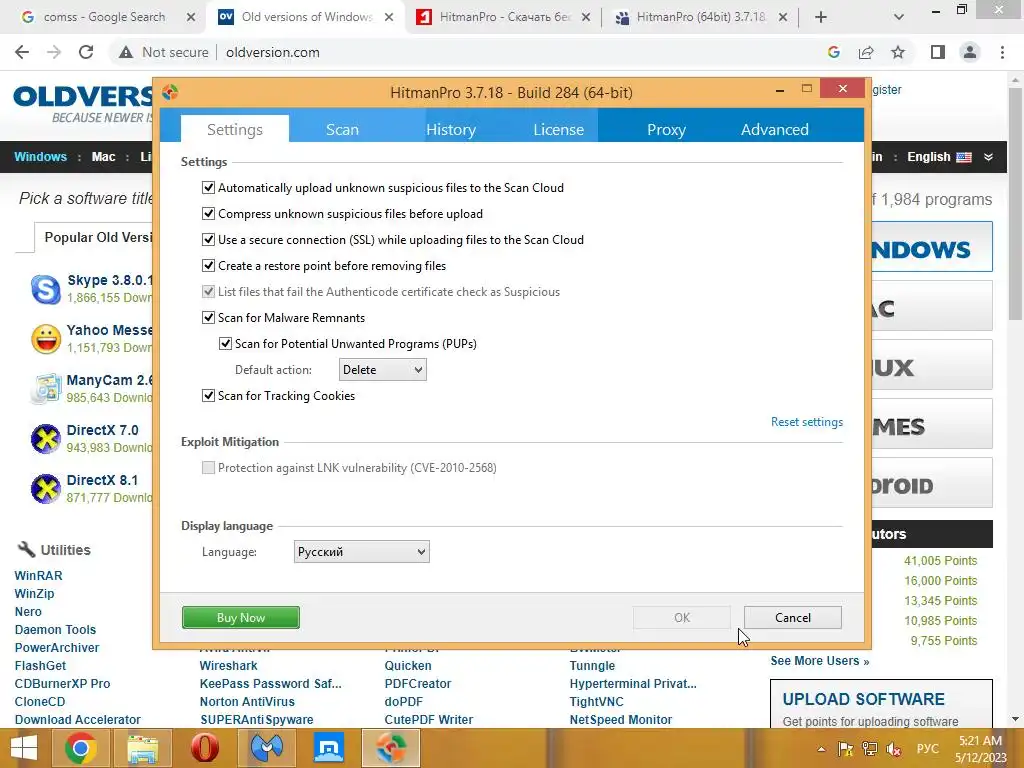Toggle Use a secure connection (SSL) checkbox
This screenshot has width=1024, height=768.
tap(208, 240)
